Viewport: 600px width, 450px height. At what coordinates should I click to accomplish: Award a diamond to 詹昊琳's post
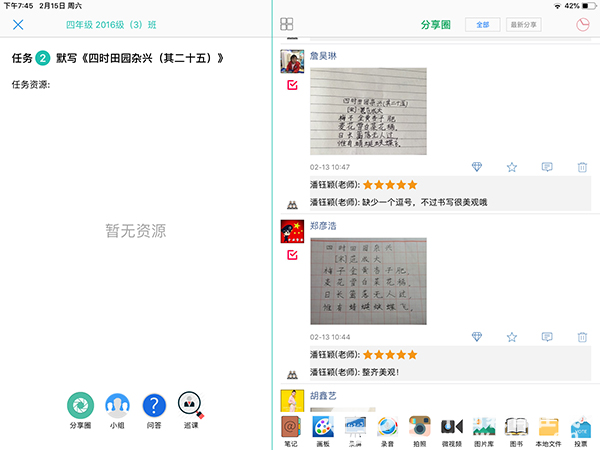(477, 167)
